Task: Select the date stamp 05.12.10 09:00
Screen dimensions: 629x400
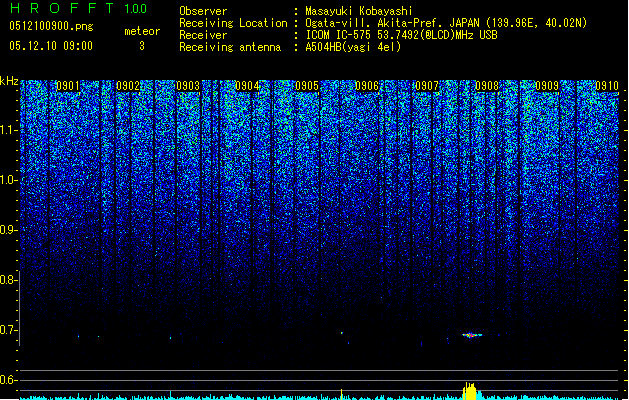Action: pyautogui.click(x=51, y=46)
